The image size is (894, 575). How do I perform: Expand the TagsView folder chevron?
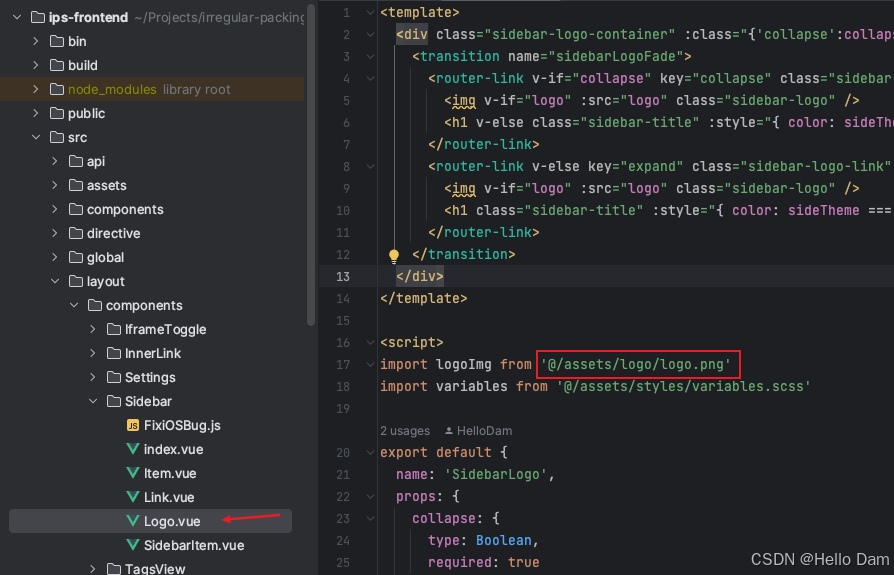click(93, 568)
